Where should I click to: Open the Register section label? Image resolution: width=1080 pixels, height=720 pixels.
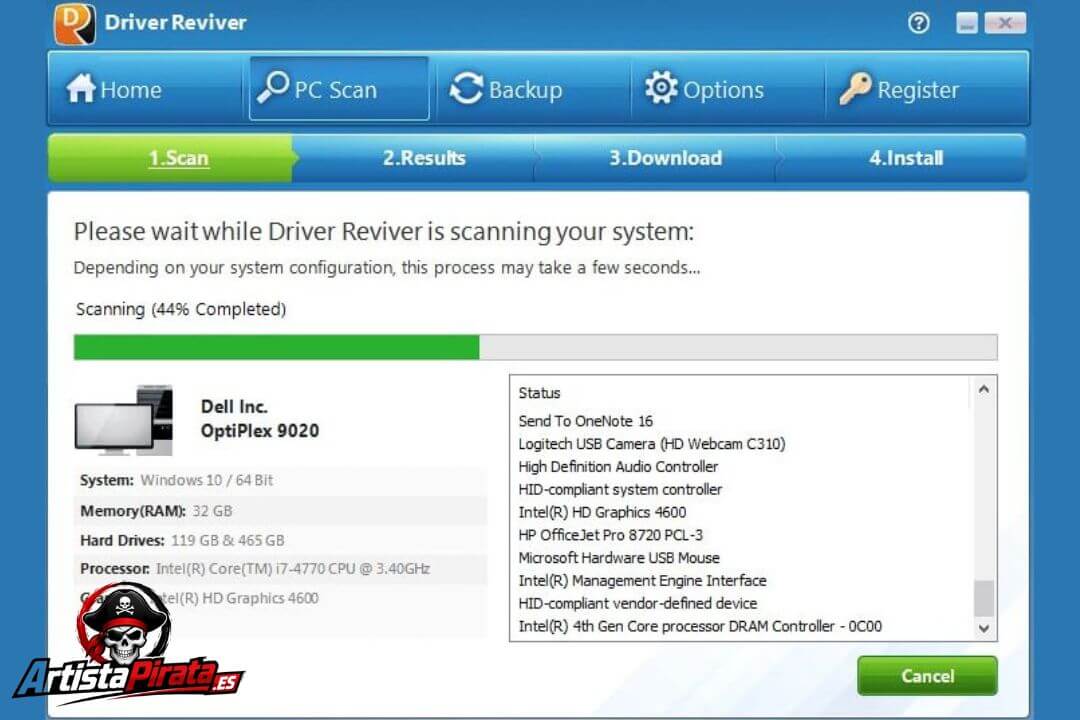(x=918, y=90)
